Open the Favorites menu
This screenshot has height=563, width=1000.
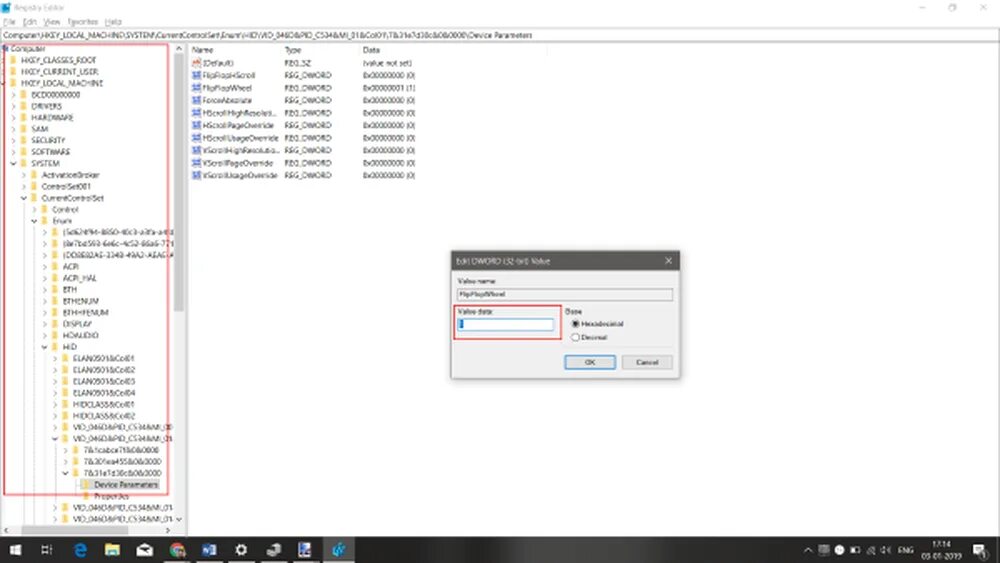point(82,22)
